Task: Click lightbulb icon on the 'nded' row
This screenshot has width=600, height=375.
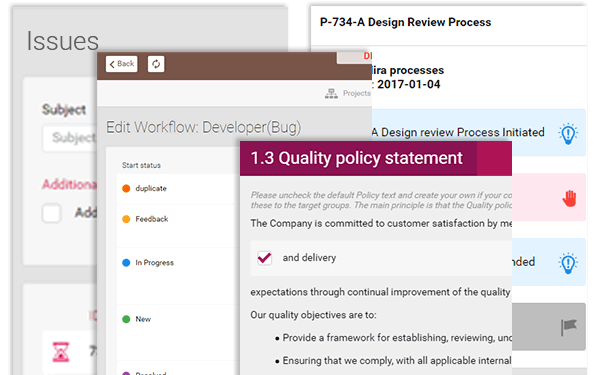Action: tap(568, 263)
